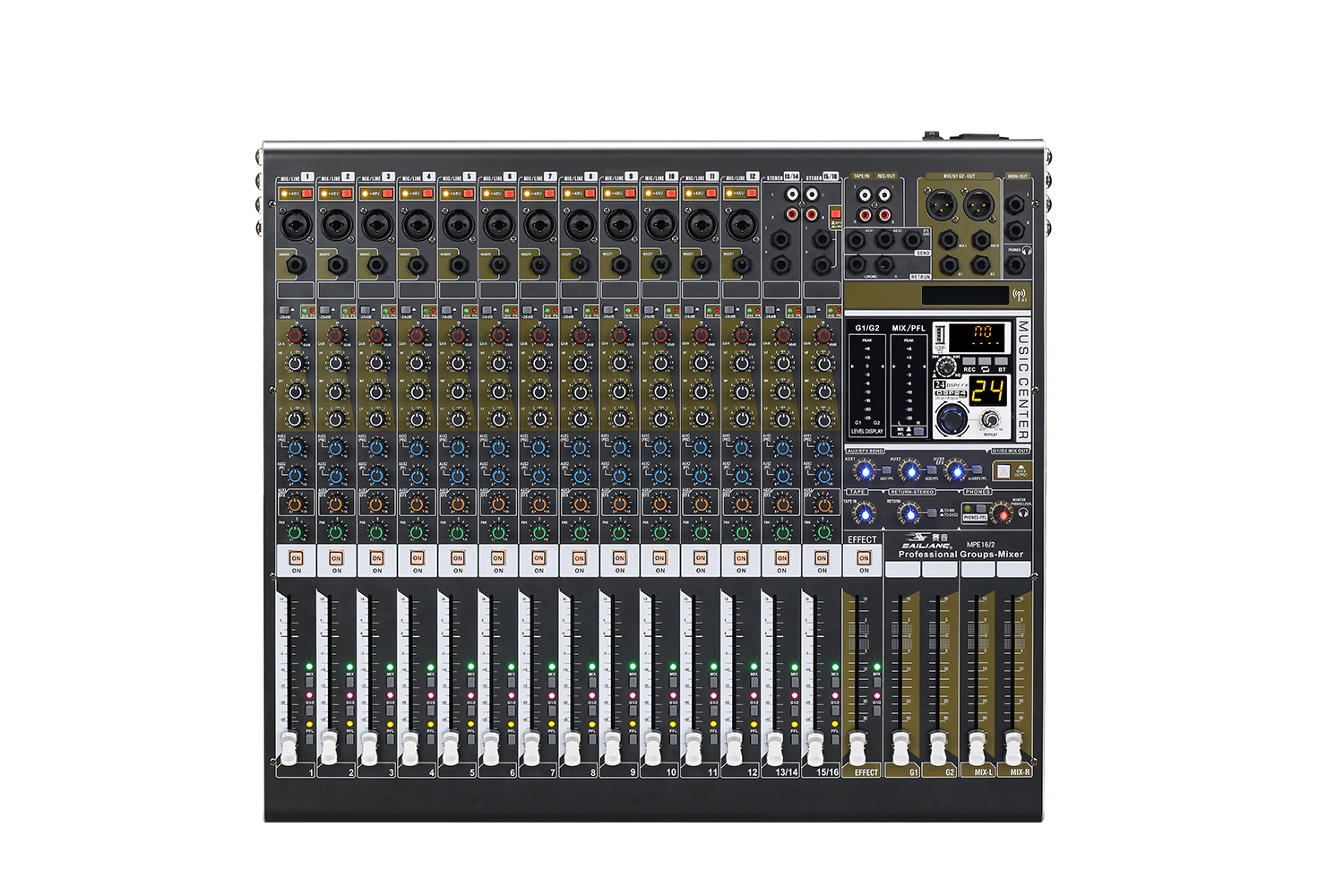Click the TAPE IN level knob
1344x896 pixels.
[866, 514]
